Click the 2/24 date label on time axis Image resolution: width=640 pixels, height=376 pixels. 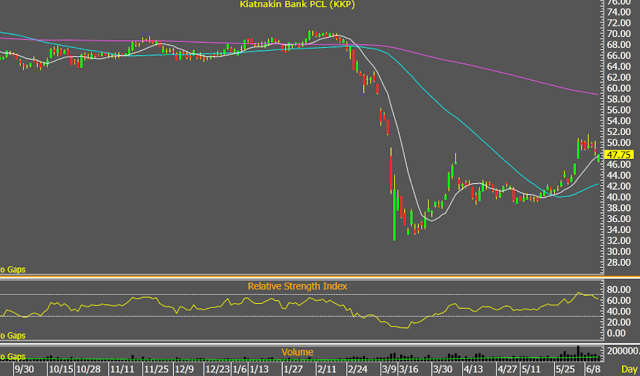pos(358,369)
